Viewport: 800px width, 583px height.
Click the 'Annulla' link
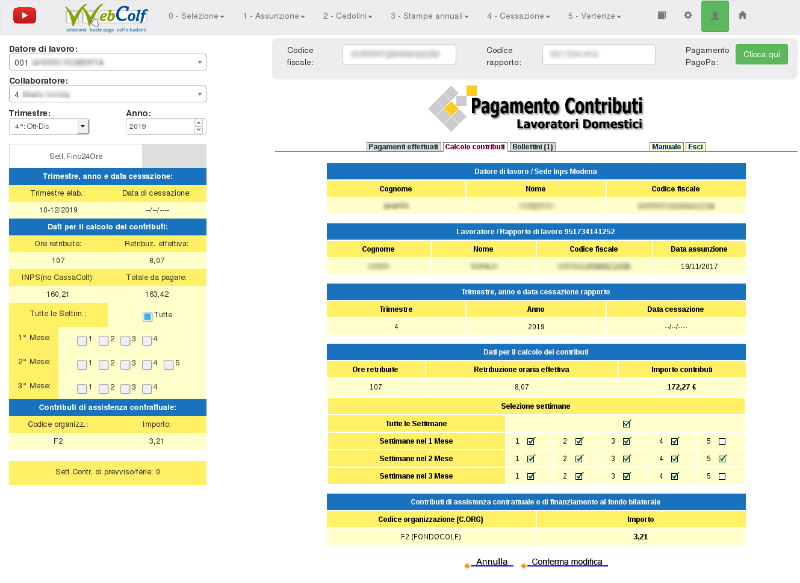[492, 562]
